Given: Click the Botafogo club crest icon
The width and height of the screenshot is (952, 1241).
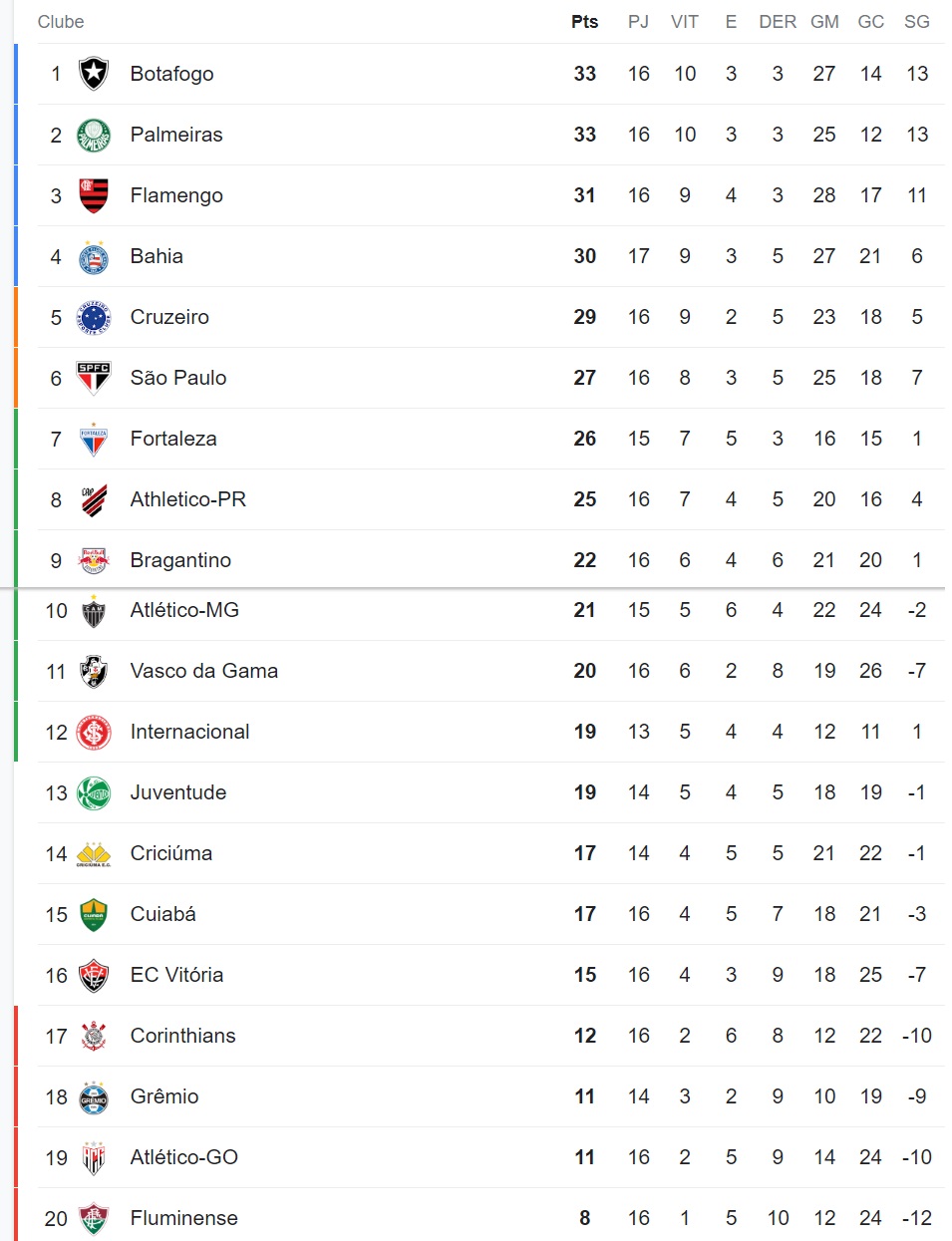Looking at the screenshot, I should (x=94, y=74).
